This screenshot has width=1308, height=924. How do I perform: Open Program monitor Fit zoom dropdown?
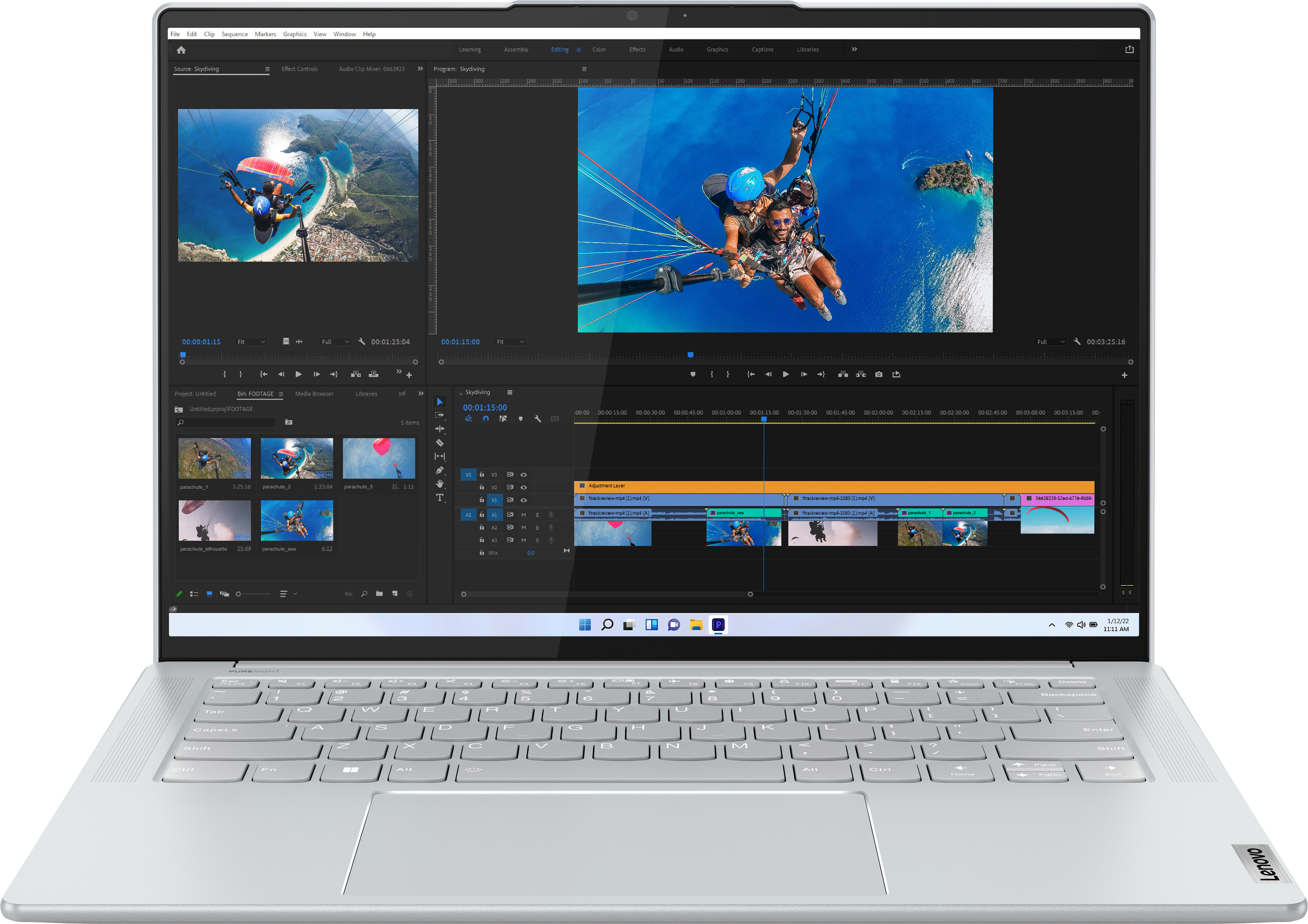click(510, 342)
